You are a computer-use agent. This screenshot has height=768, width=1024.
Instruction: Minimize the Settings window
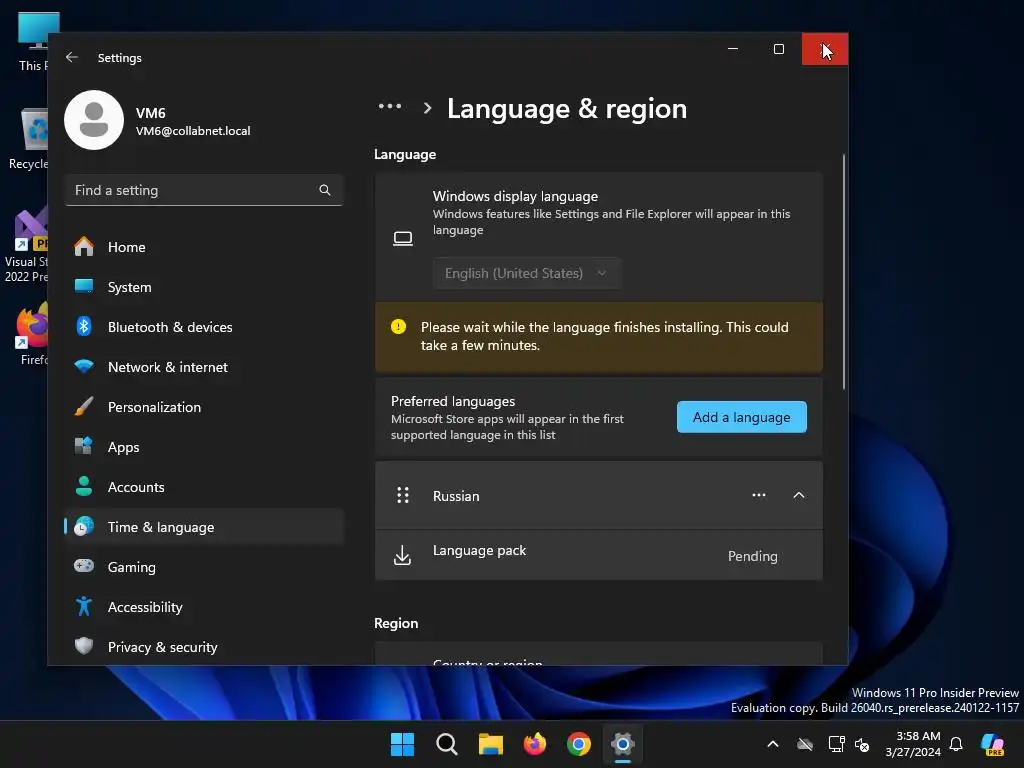pyautogui.click(x=733, y=49)
